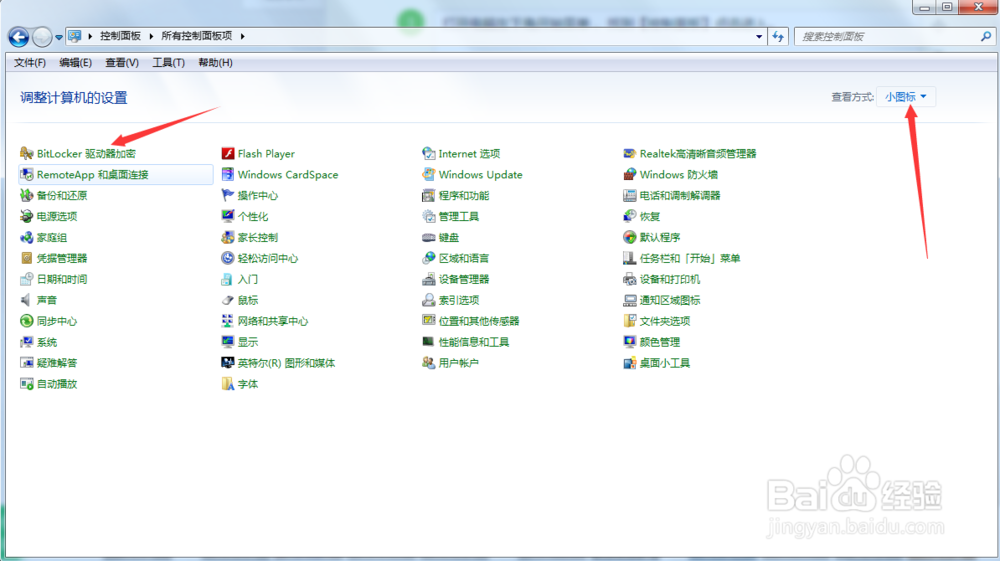Click the 桌面小工具 icon
Screen dimensions: 1000x561
pyautogui.click(x=629, y=363)
